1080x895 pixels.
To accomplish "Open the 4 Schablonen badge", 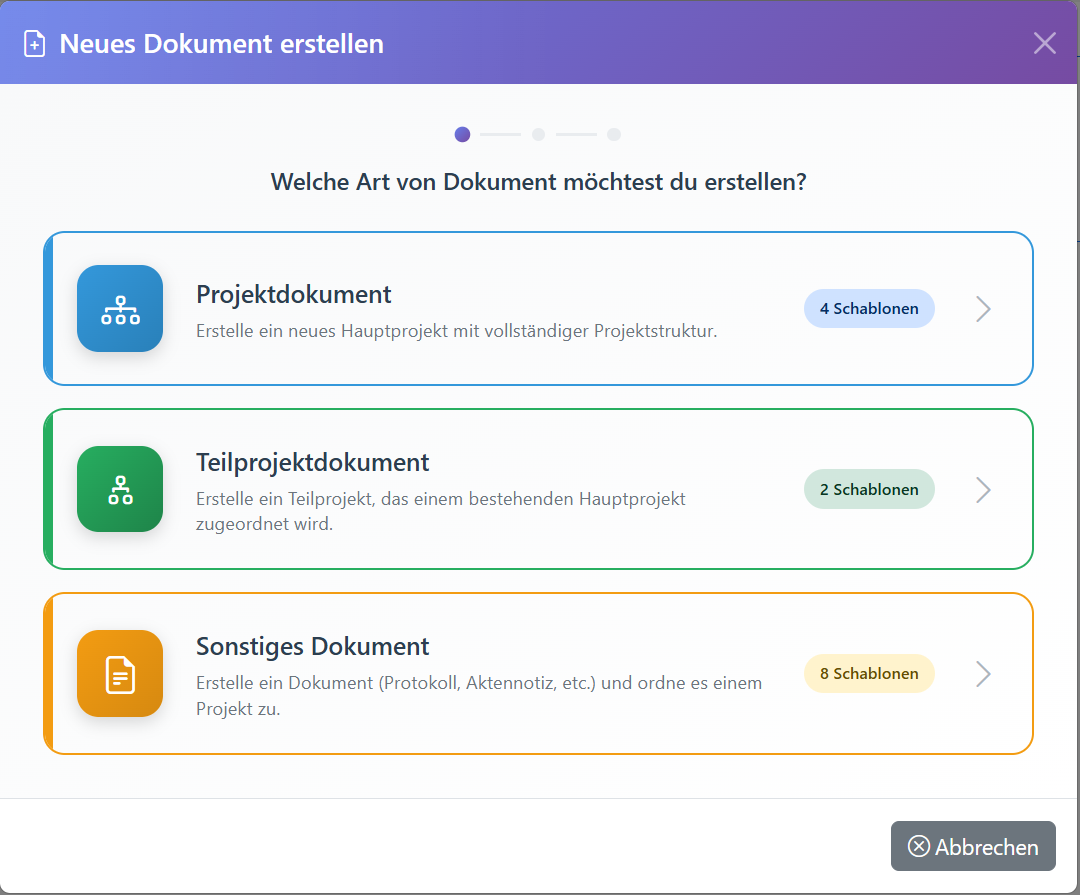I will pyautogui.click(x=869, y=308).
